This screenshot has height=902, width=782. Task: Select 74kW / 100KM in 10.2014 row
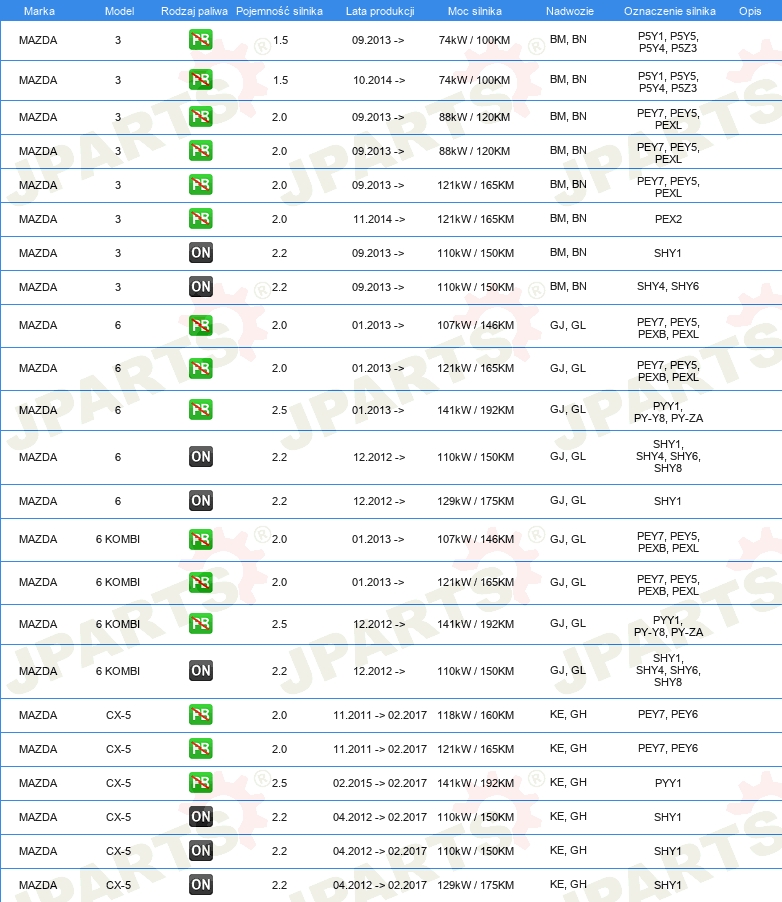[x=474, y=80]
